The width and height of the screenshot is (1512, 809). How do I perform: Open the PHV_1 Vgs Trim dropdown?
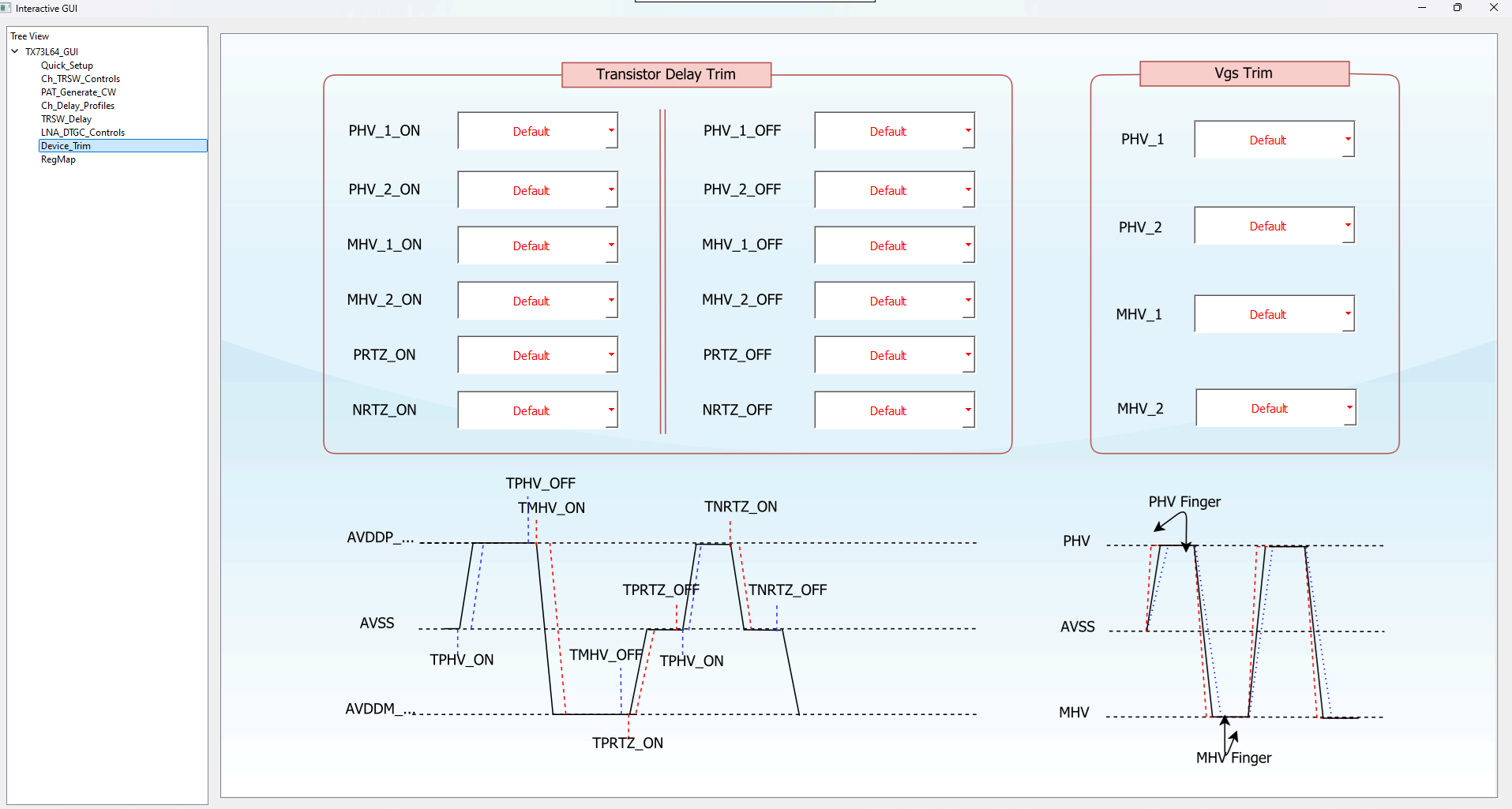[x=1274, y=139]
